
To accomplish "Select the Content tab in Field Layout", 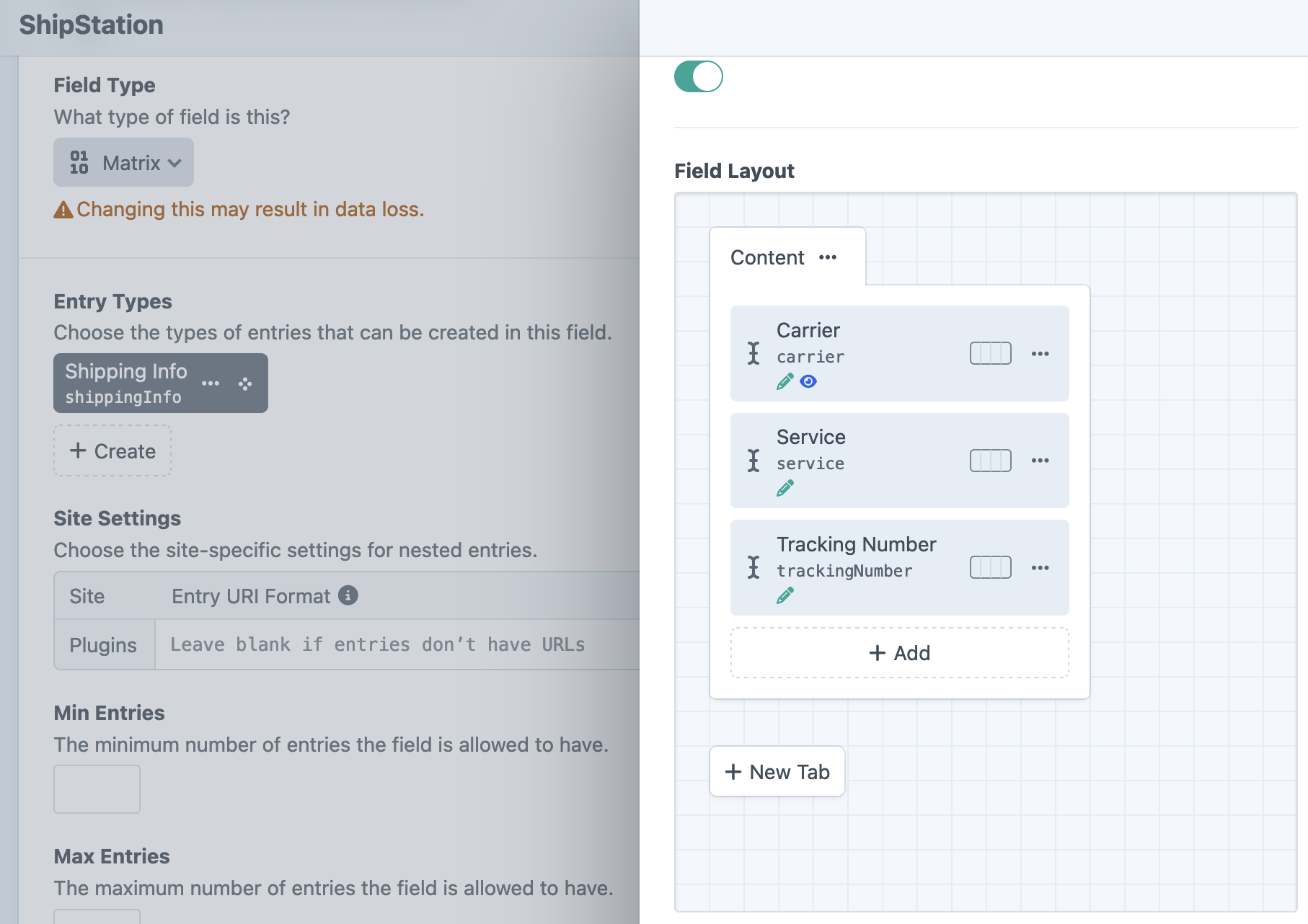I will coord(767,257).
